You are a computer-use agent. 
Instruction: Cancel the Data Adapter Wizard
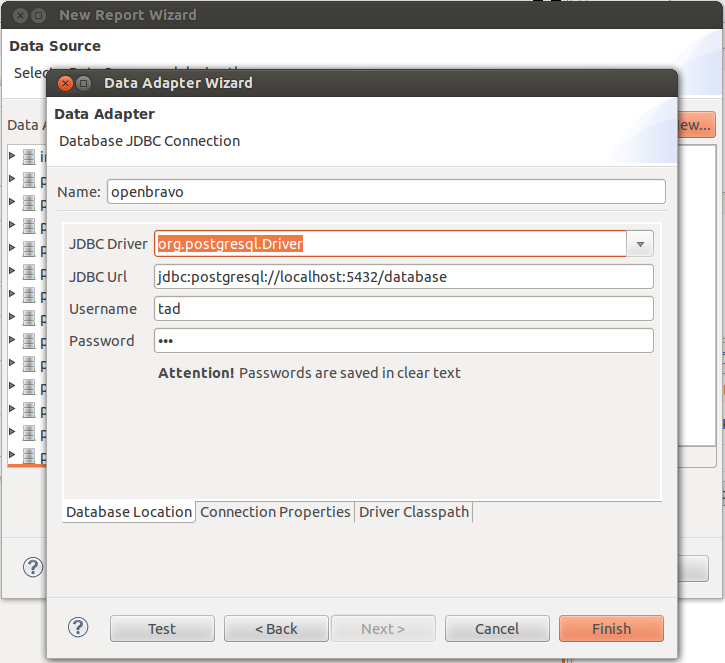tap(498, 628)
